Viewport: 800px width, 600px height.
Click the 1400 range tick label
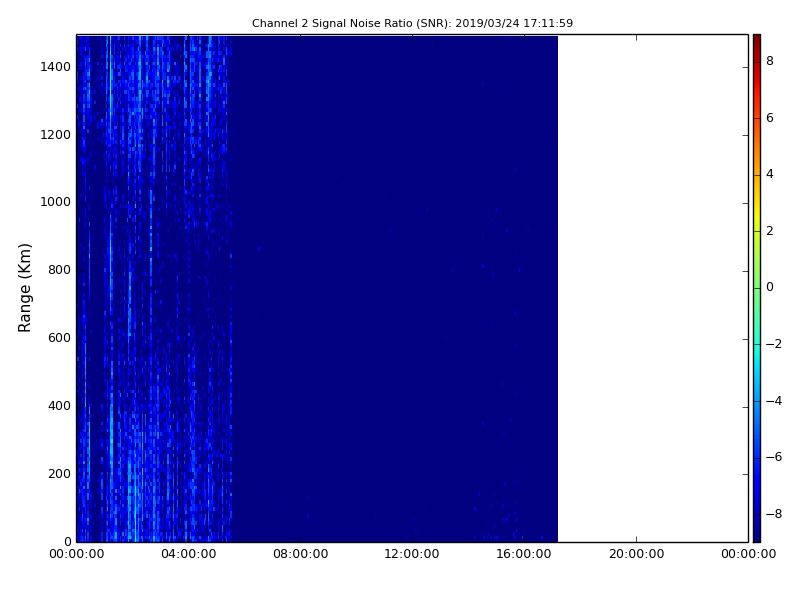55,67
